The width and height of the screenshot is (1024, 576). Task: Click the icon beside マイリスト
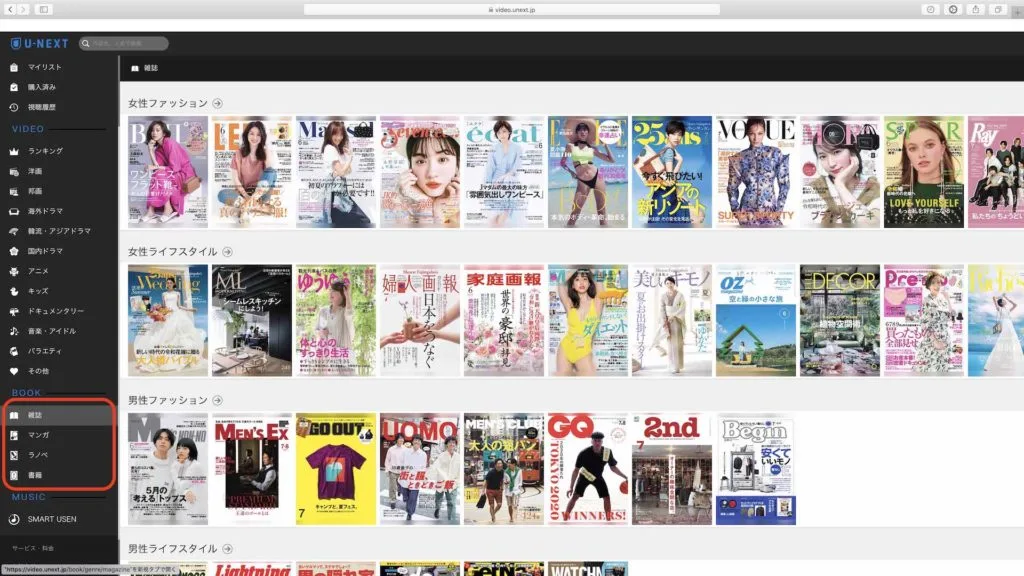[x=14, y=67]
